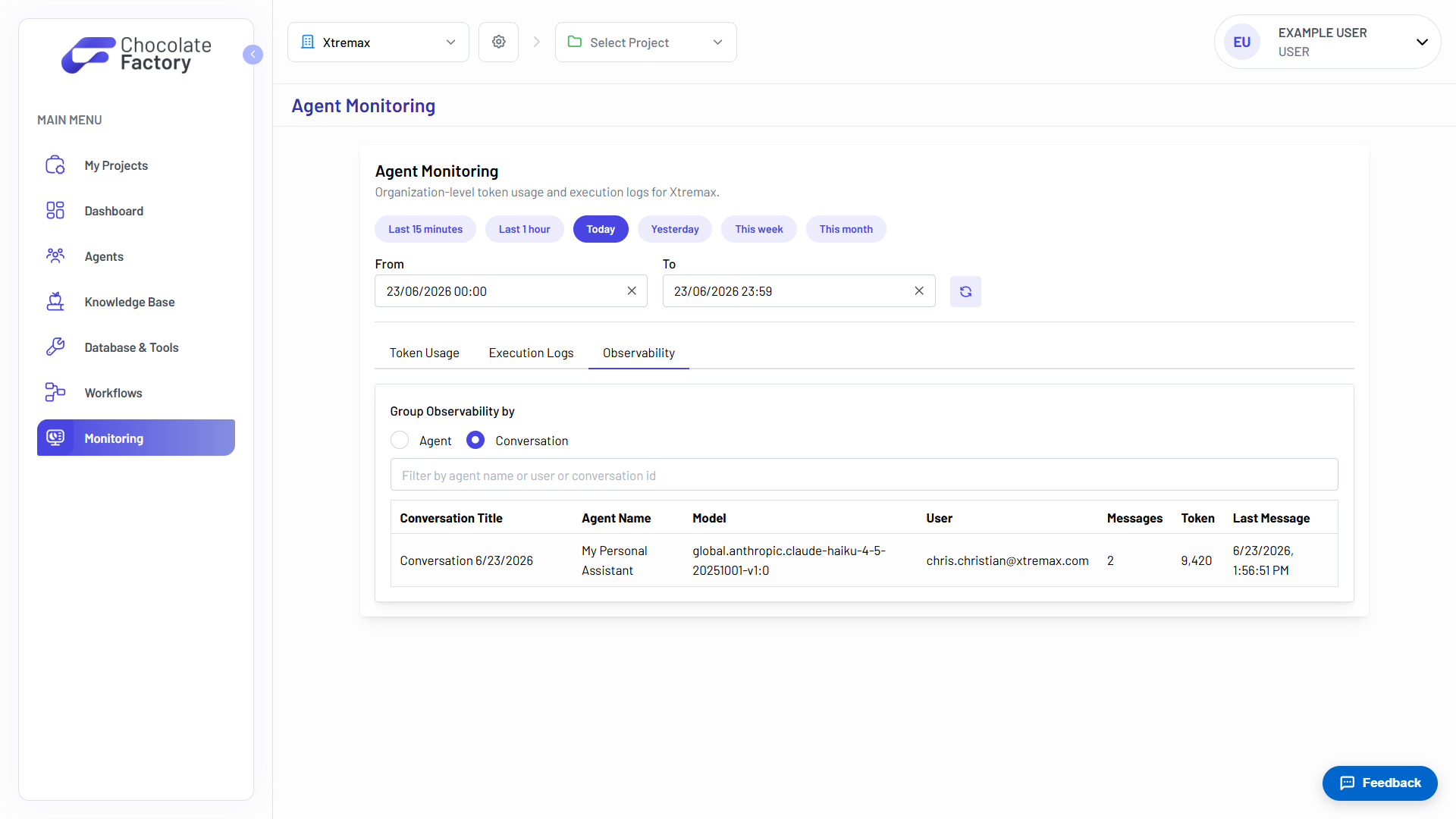Click the agent name filter field

coord(864,475)
